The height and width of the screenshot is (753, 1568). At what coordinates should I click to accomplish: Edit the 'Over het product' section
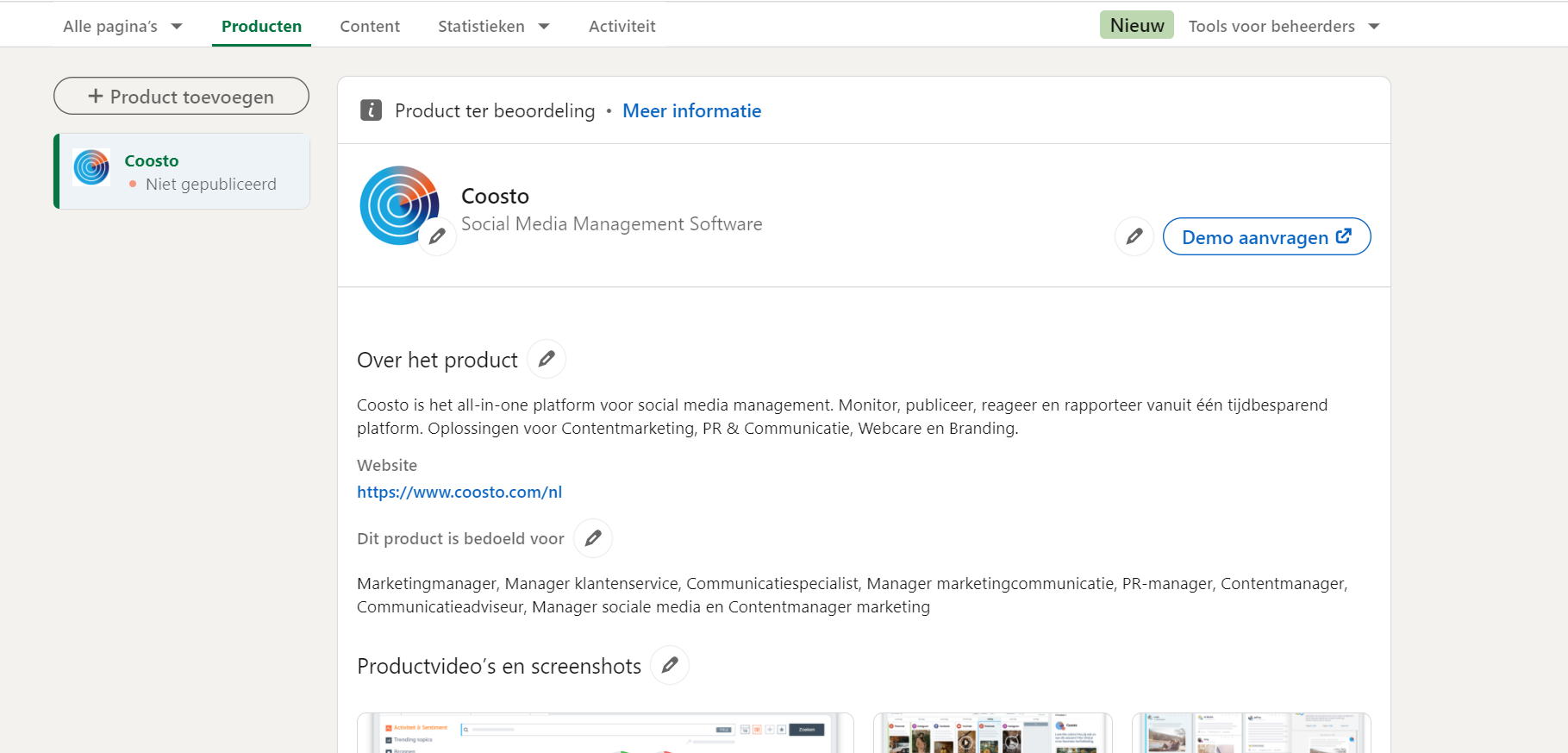coord(547,359)
